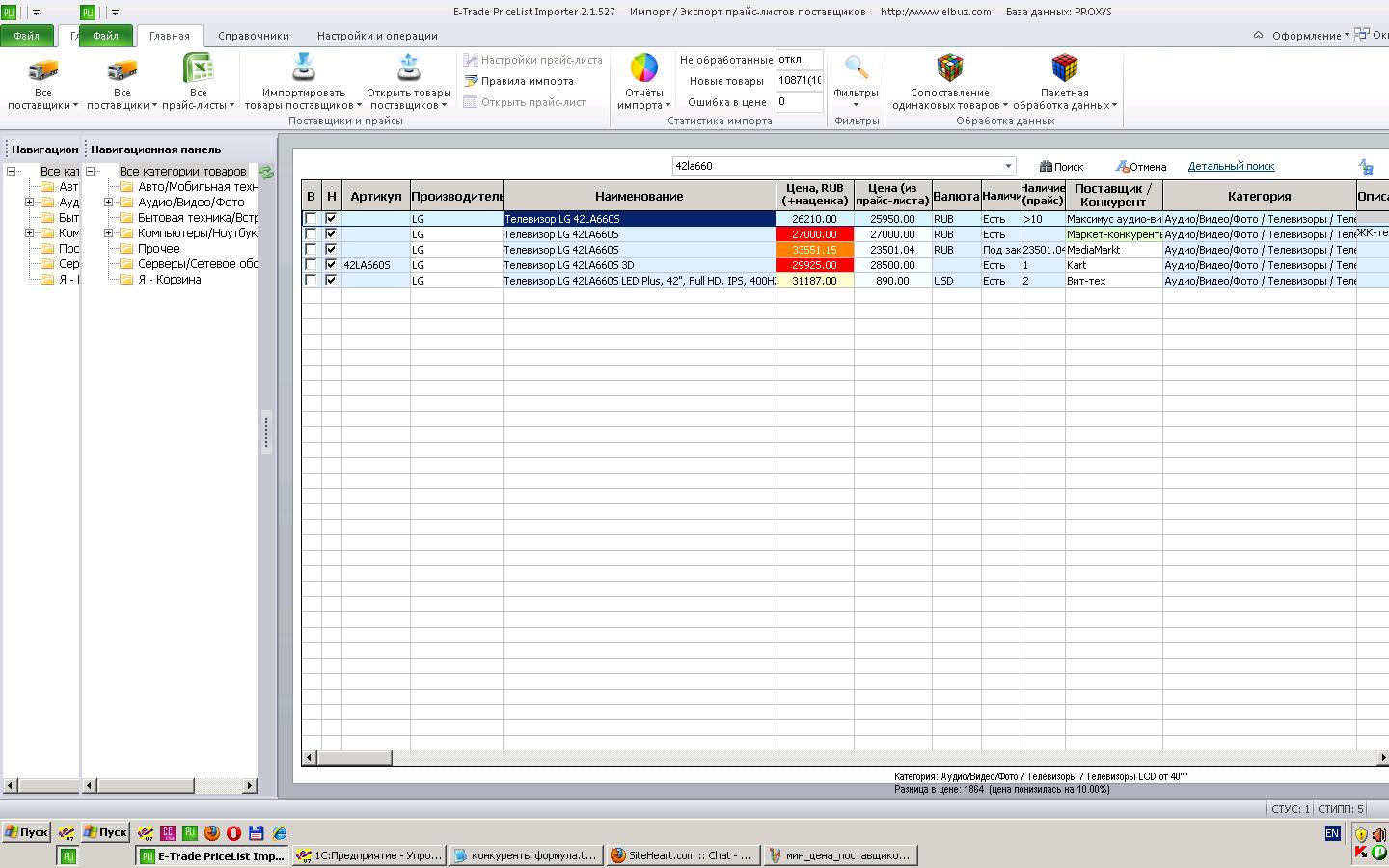Toggle the Н checkbox in the Маркет-конкуренты row
Screen dimensions: 1389x868
[x=331, y=234]
